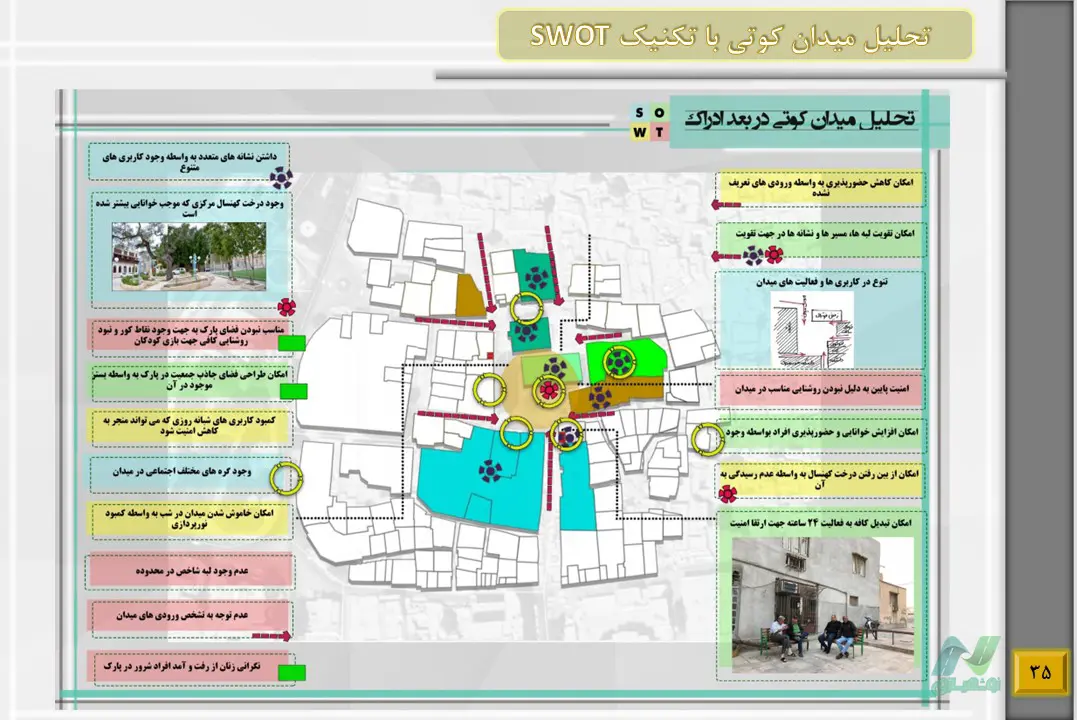Screen dimensions: 1077x720
Task: Click the S cell in the SWOT legend
Action: coord(639,113)
